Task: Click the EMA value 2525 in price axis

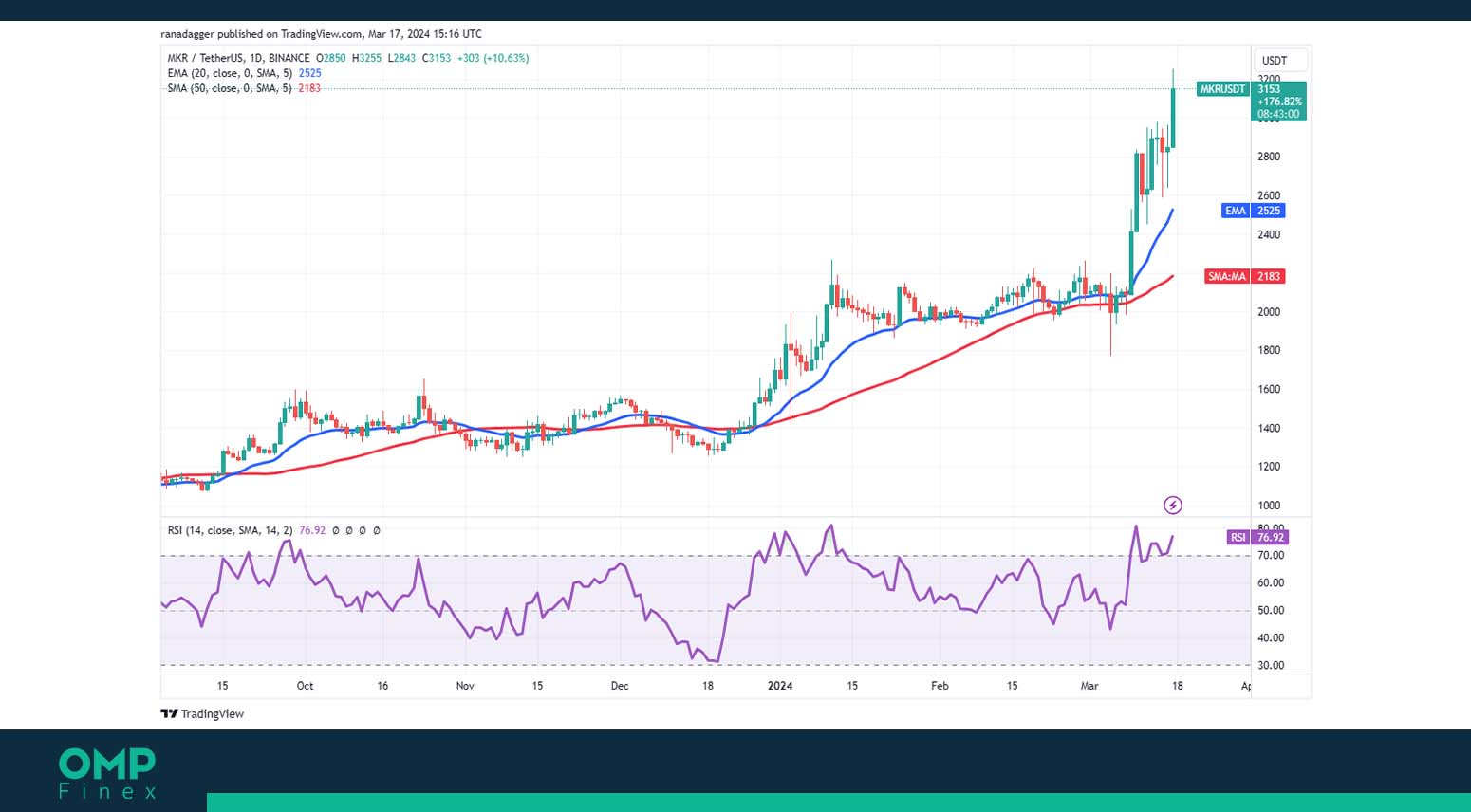Action: point(1269,211)
